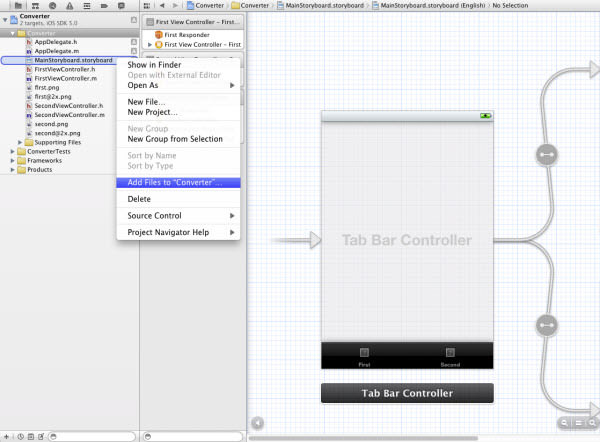Click the document outline filter field
The image size is (600, 442).
pyautogui.click(x=193, y=436)
